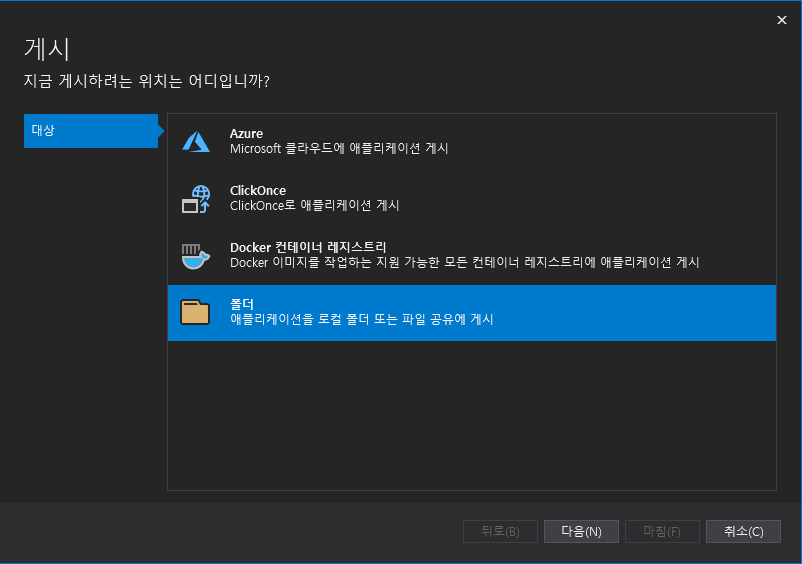Viewport: 802px width, 564px height.
Task: Go to next step with 다음(N)
Action: coord(581,531)
